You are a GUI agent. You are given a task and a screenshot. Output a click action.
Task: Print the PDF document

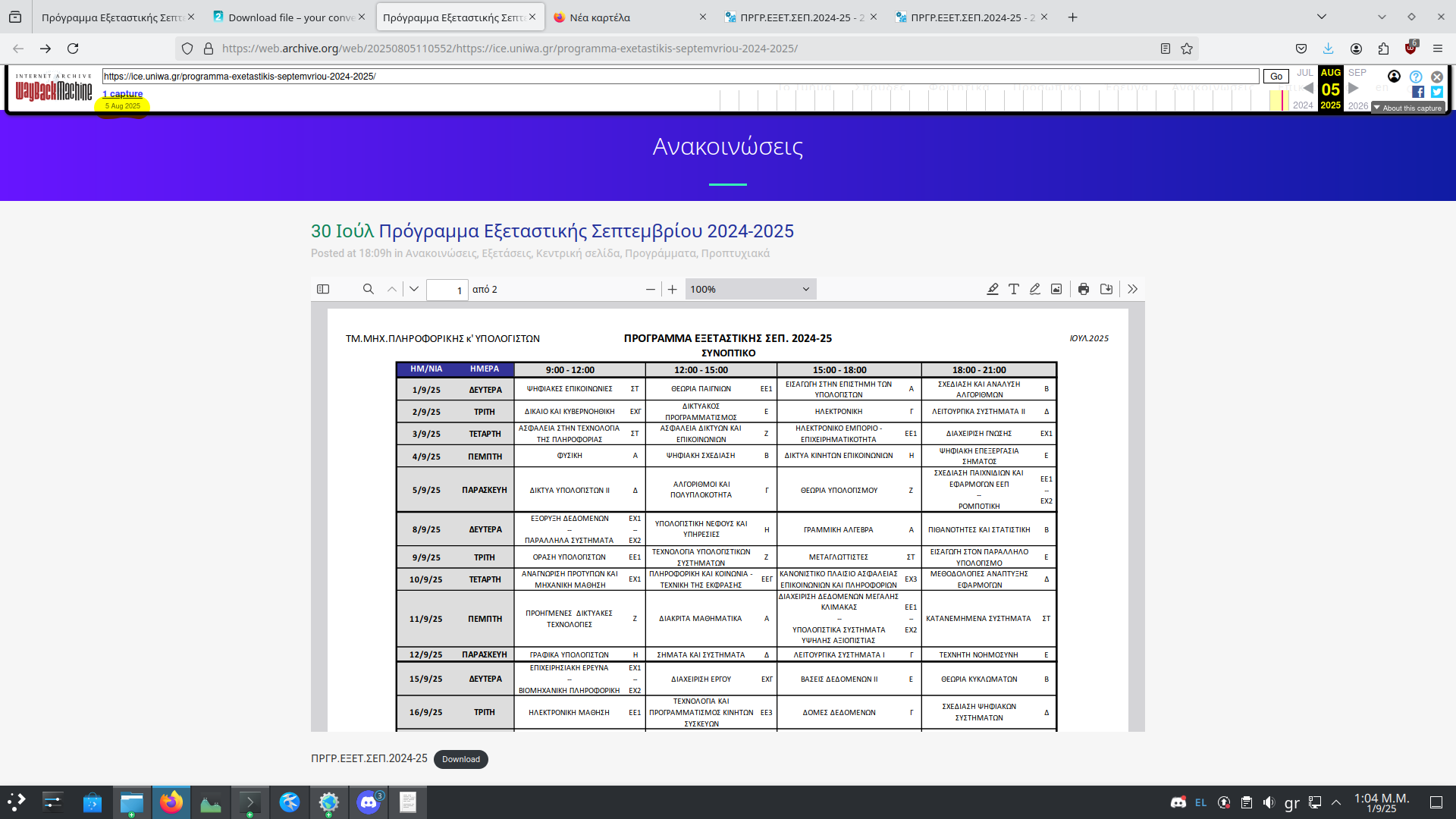[x=1084, y=289]
